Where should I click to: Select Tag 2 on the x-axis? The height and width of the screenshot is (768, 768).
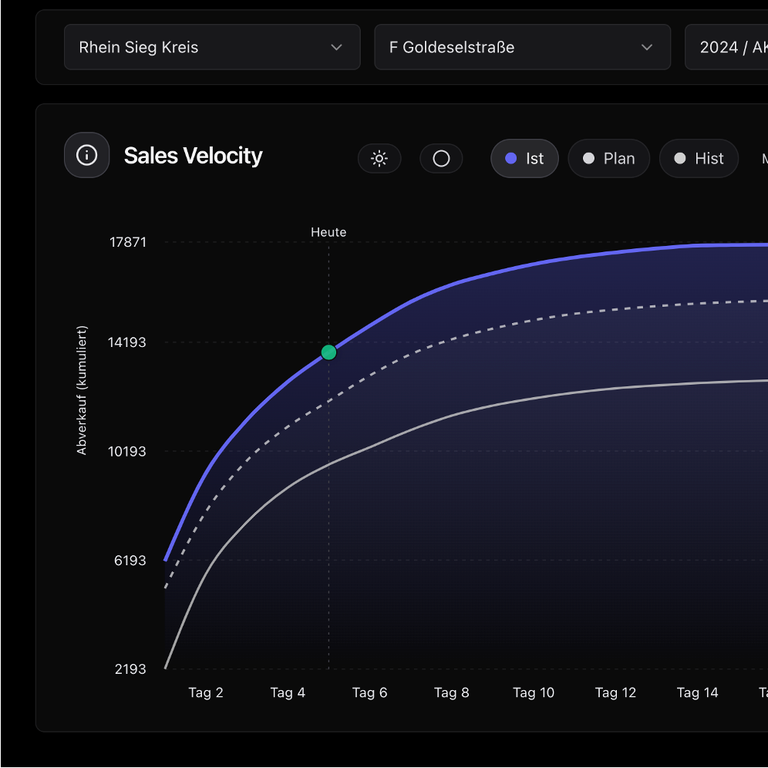(206, 692)
